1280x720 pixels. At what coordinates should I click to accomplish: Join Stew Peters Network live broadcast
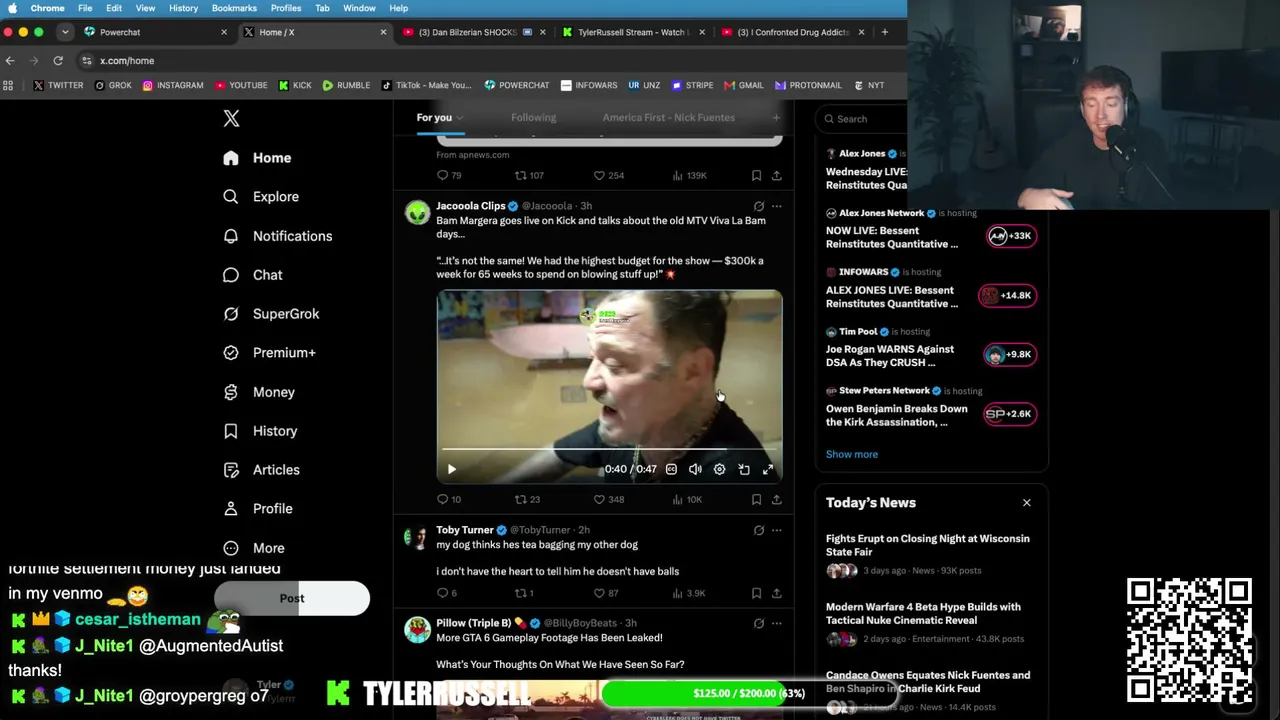pyautogui.click(x=1010, y=414)
